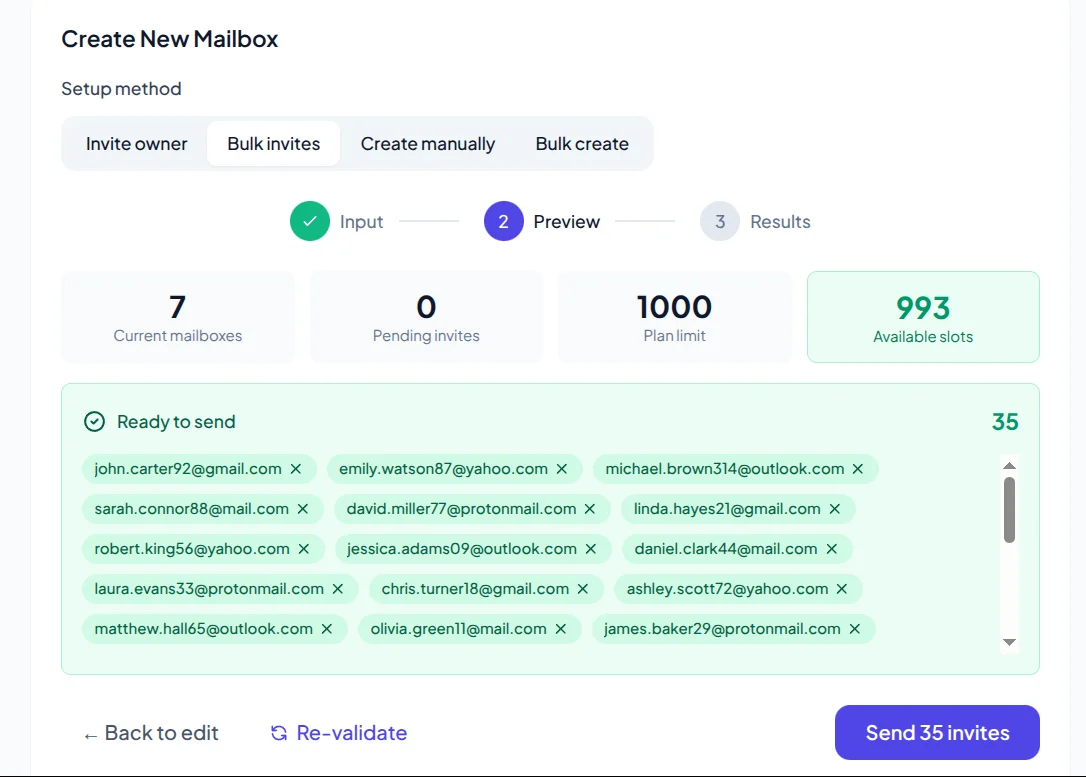Click the Results step circle

[x=719, y=220]
